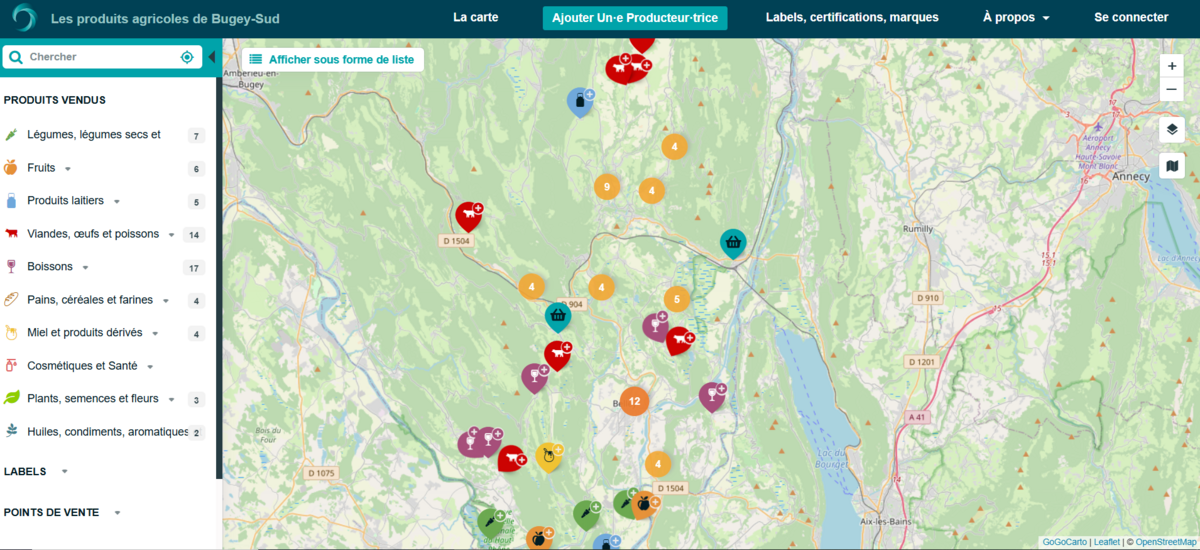The width and height of the screenshot is (1200, 550).
Task: Click the geolocation target icon in search bar
Action: click(x=187, y=57)
